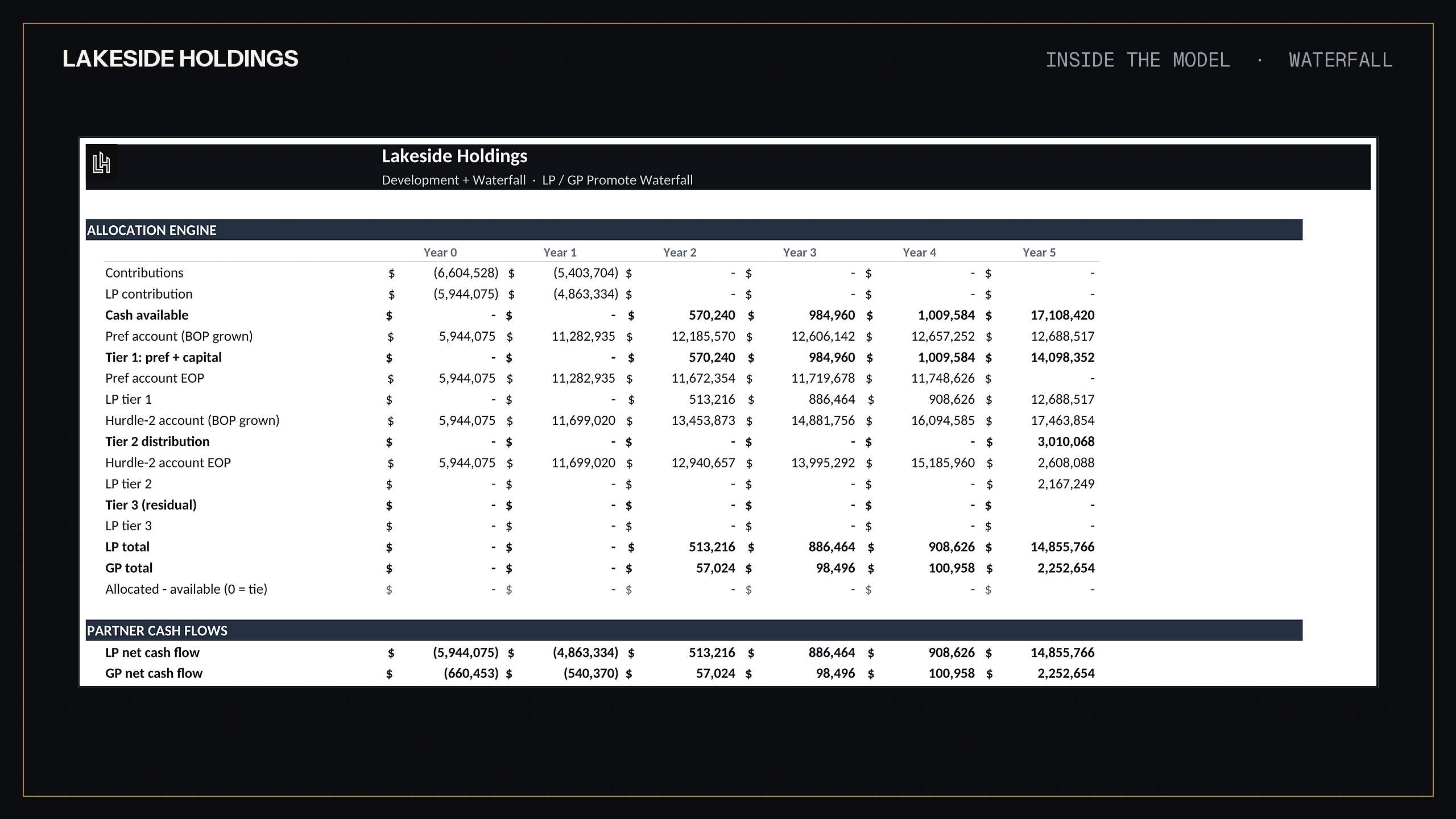The image size is (1456, 819).
Task: Click Pref account BOP Year 3 value 12,606,142
Action: [x=823, y=336]
